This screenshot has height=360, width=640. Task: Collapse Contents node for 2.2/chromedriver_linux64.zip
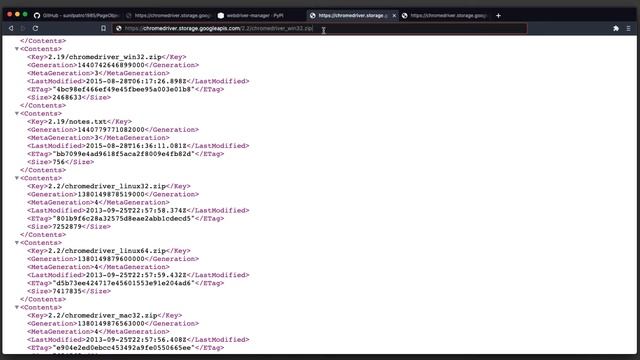pos(17,243)
